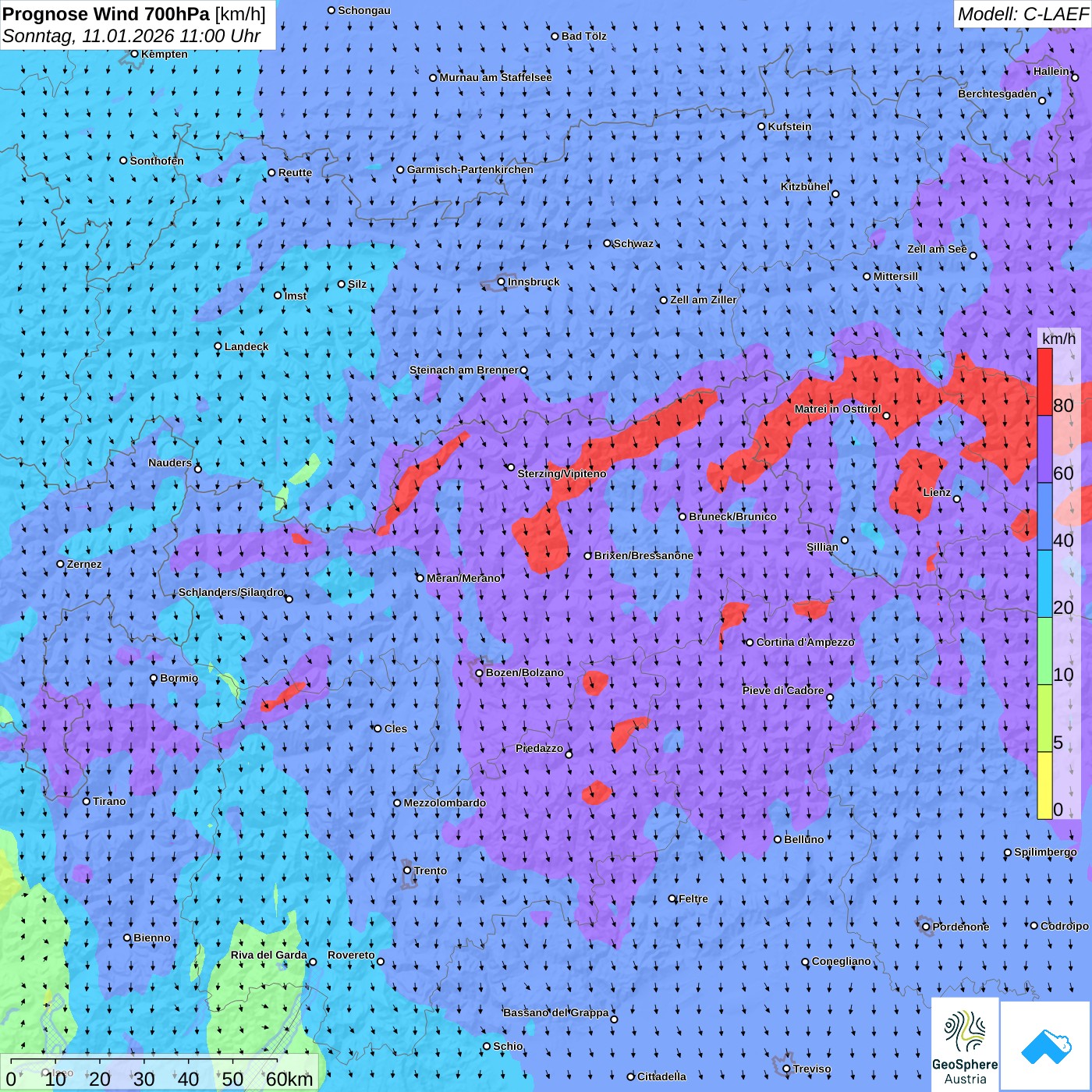Click the Bassano del Grappa label
This screenshot has width=1092, height=1092.
point(556,1012)
